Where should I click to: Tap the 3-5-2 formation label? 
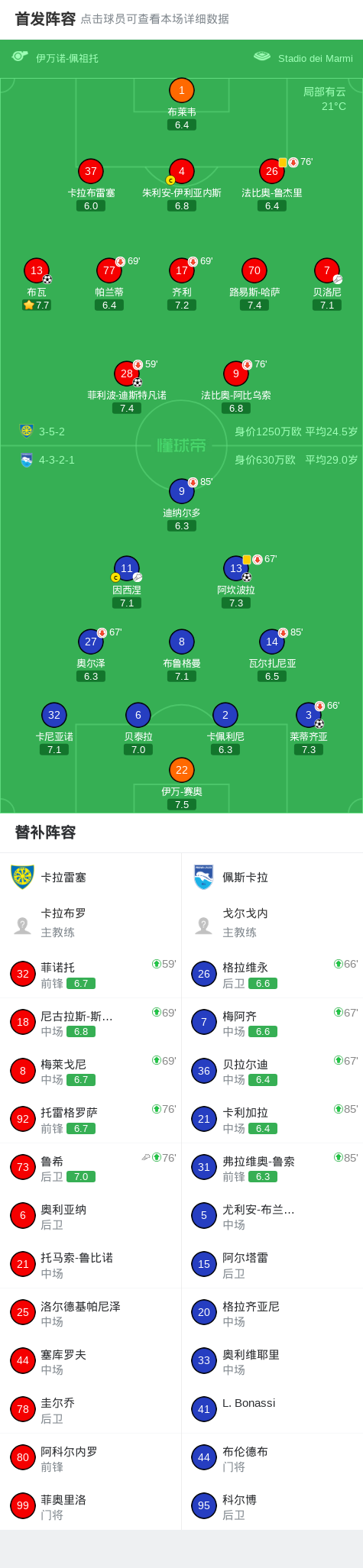(52, 432)
